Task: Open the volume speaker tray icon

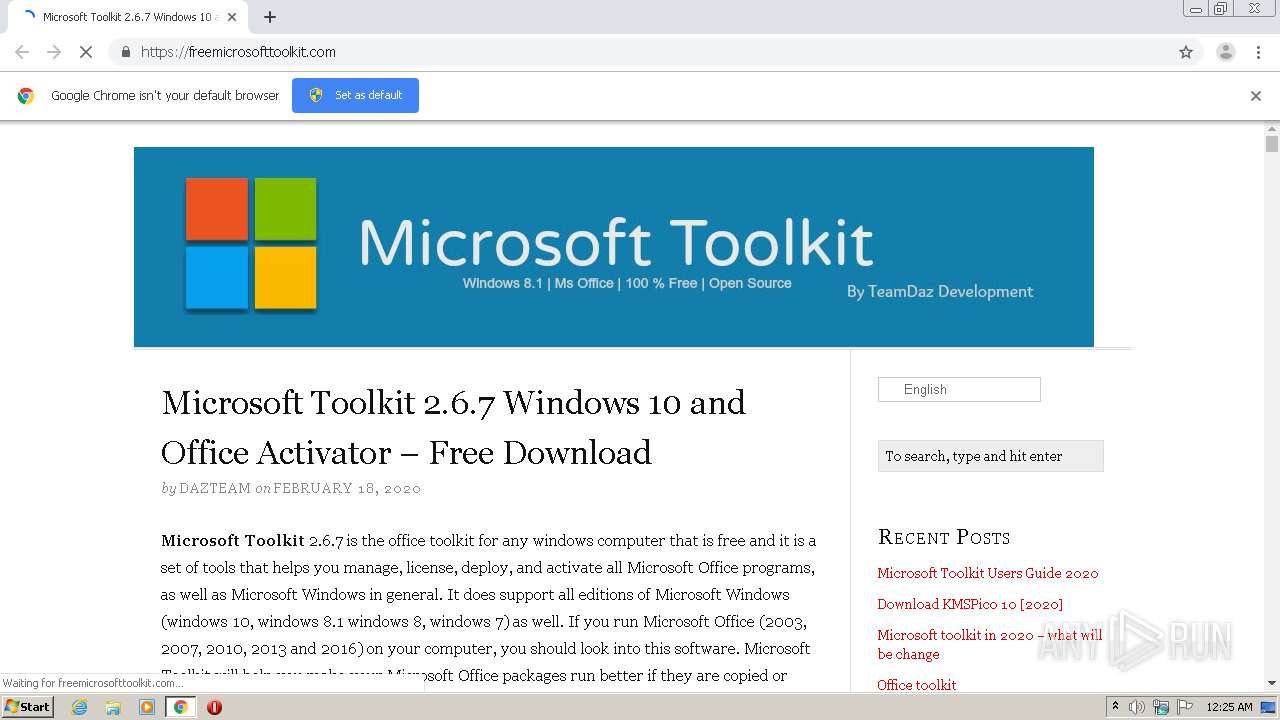Action: [x=1137, y=707]
